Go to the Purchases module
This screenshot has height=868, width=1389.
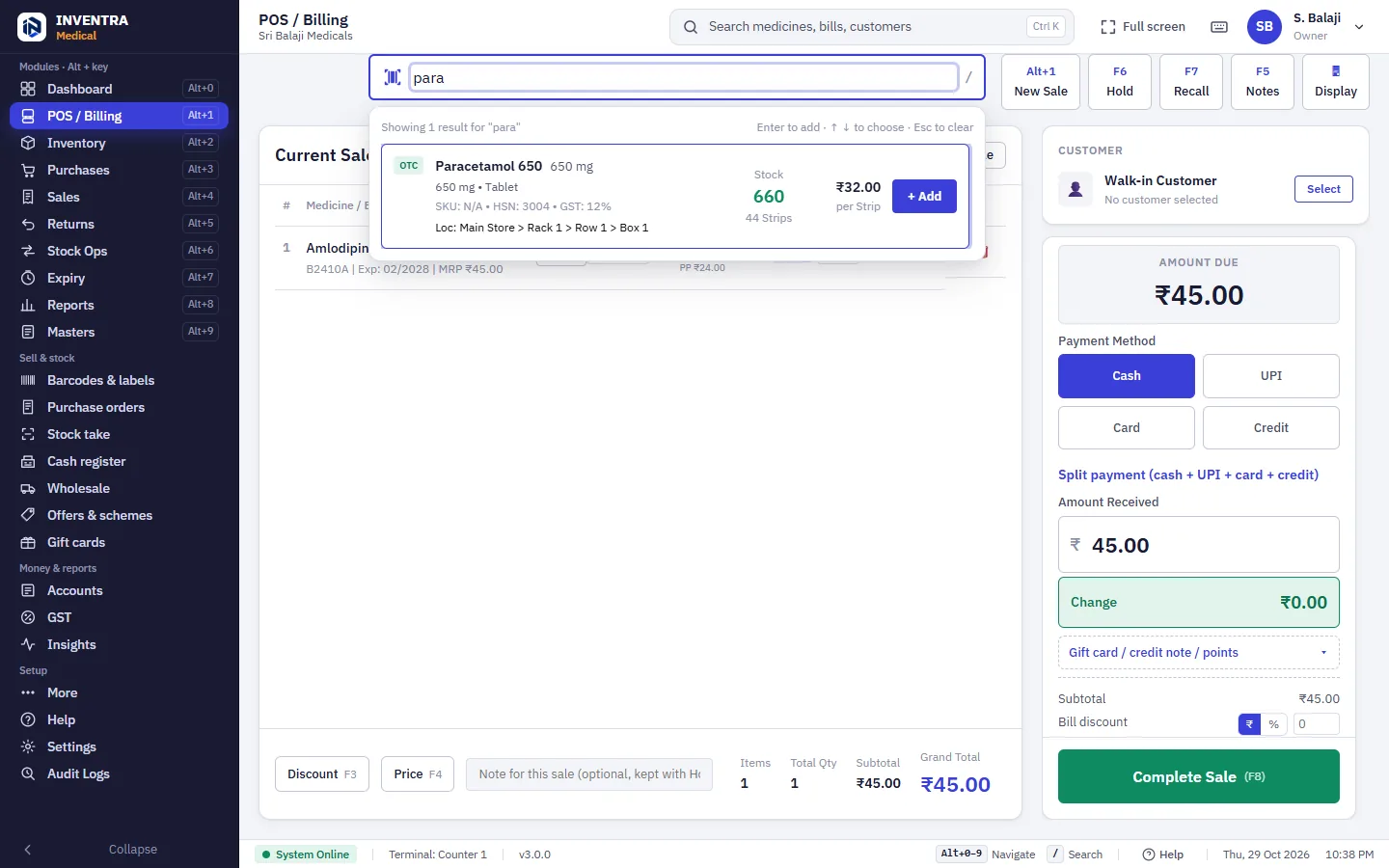pos(119,170)
